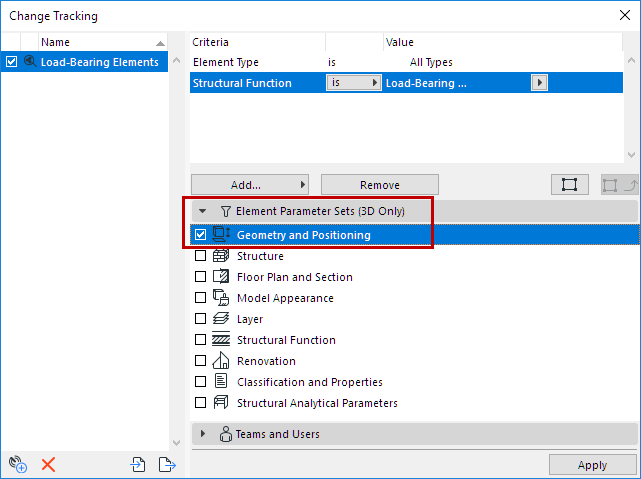Enable the Floor Plan and Section checkbox
Screen dimensions: 641x479
pyautogui.click(x=201, y=277)
